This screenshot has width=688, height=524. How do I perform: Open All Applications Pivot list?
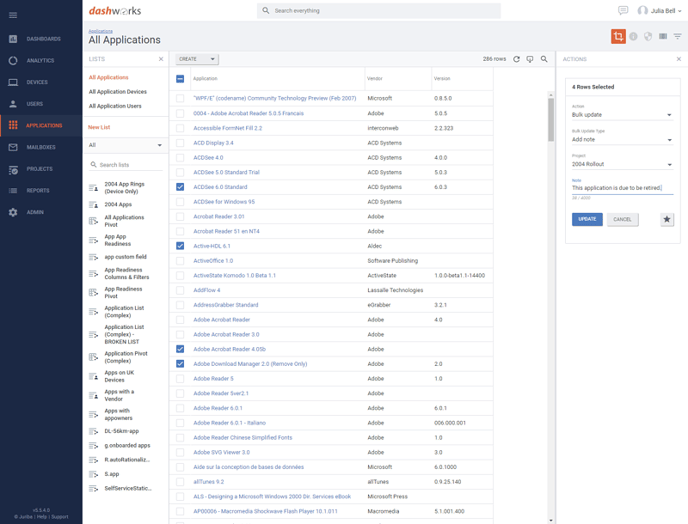click(x=124, y=221)
